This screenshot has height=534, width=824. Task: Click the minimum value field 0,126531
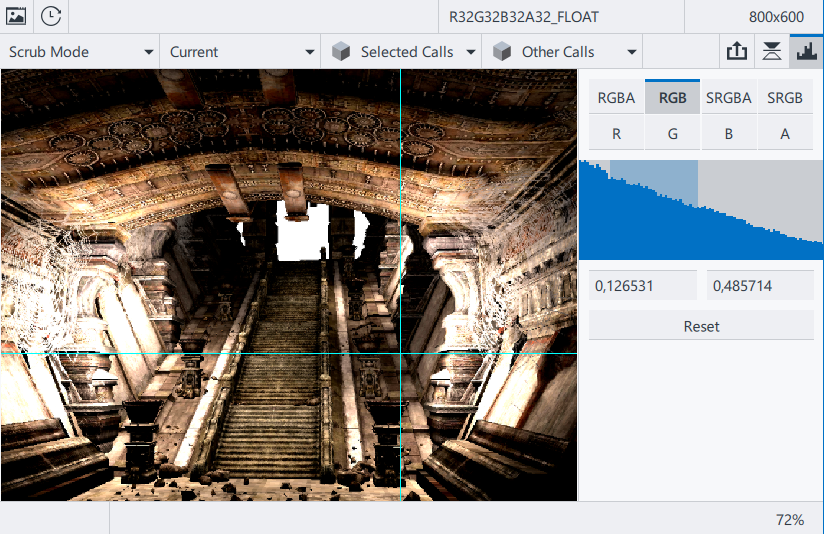point(643,286)
